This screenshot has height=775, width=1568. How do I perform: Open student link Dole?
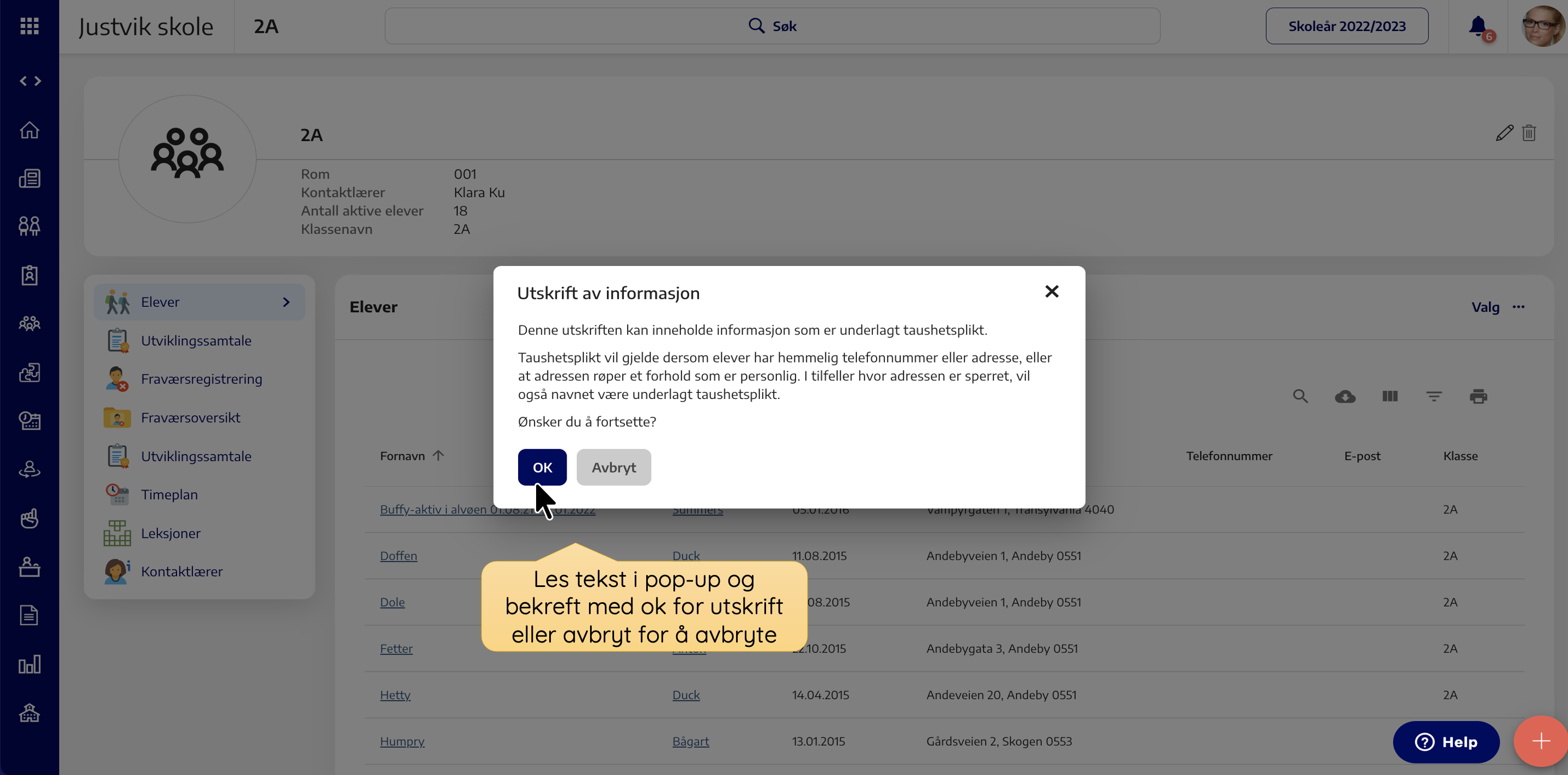[392, 602]
